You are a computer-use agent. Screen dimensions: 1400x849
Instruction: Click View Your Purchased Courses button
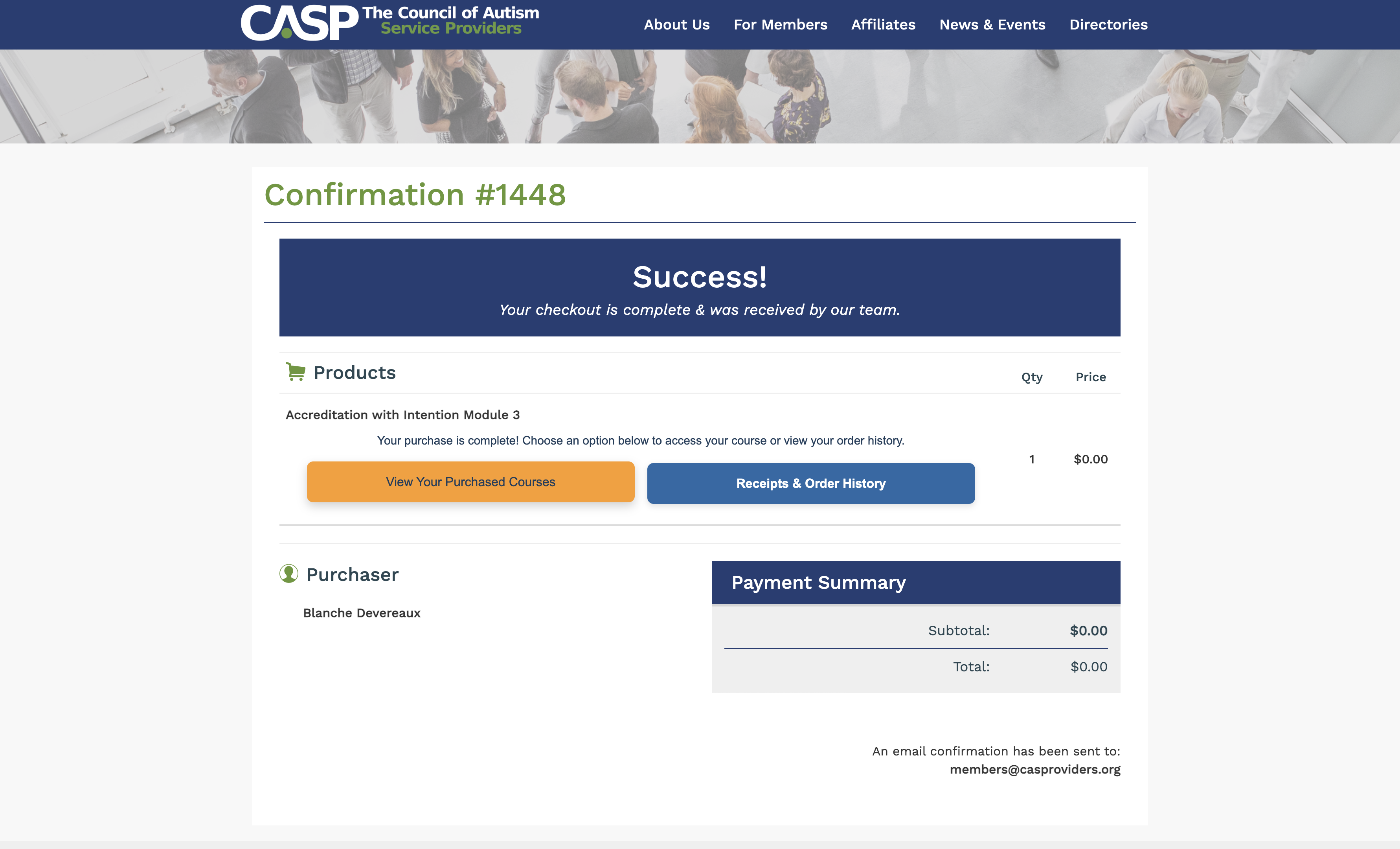click(470, 481)
